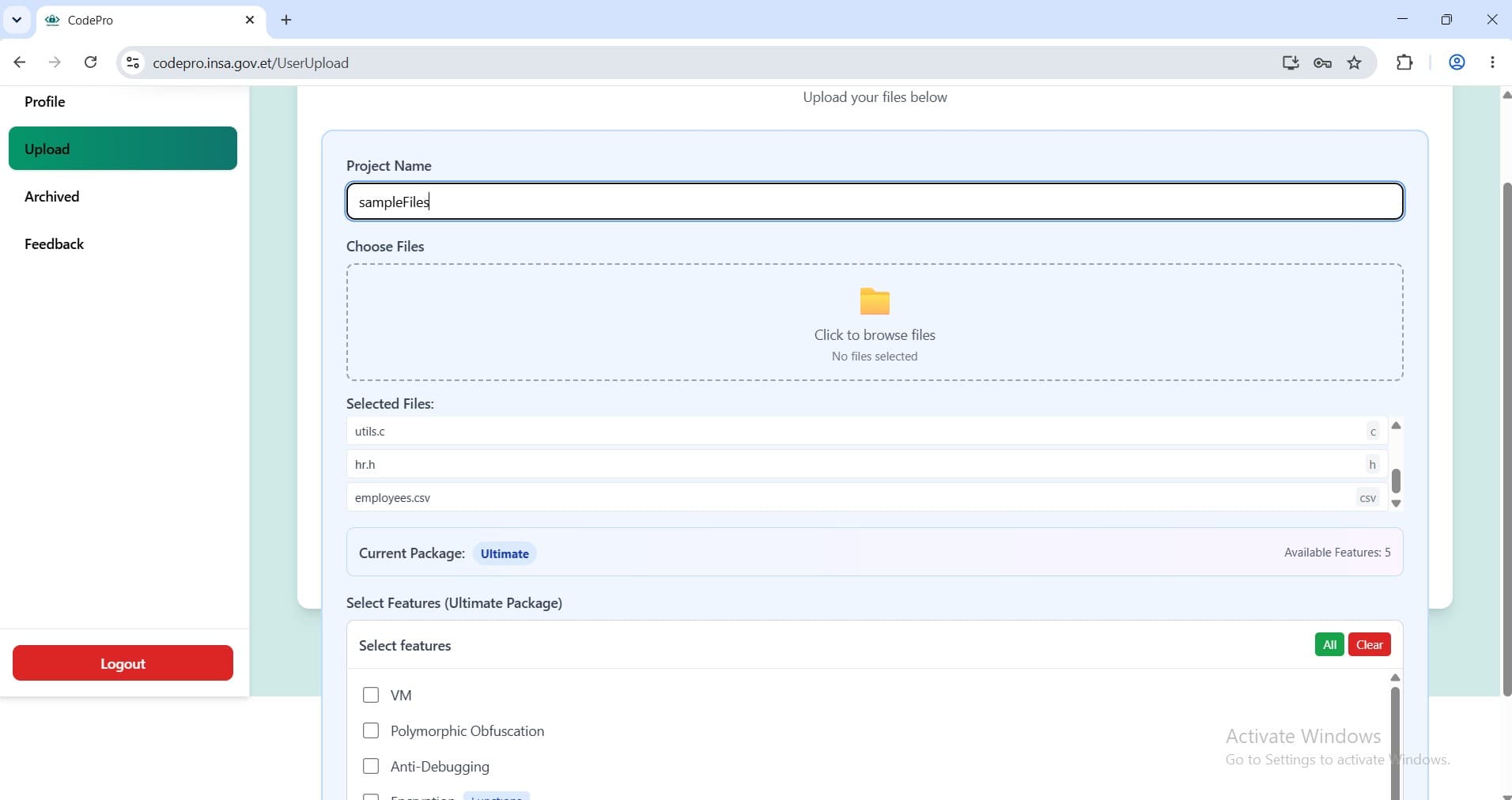Click the red Logout button
1512x800 pixels.
(123, 662)
